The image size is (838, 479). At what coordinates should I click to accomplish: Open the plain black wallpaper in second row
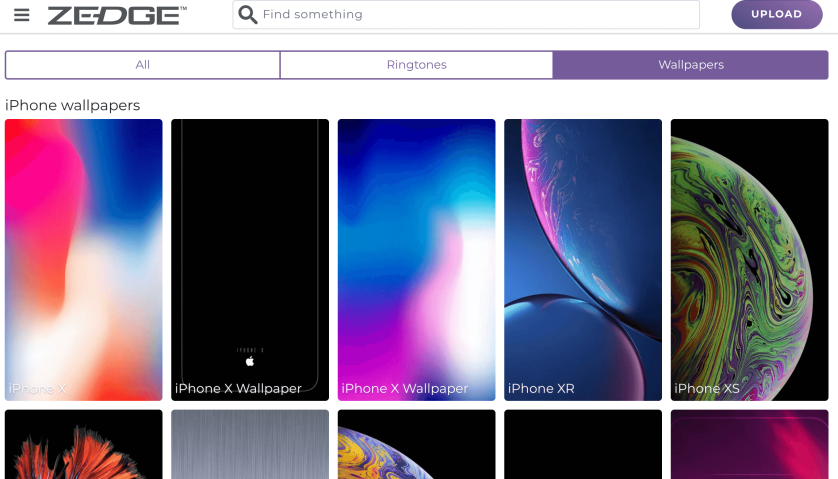click(583, 444)
